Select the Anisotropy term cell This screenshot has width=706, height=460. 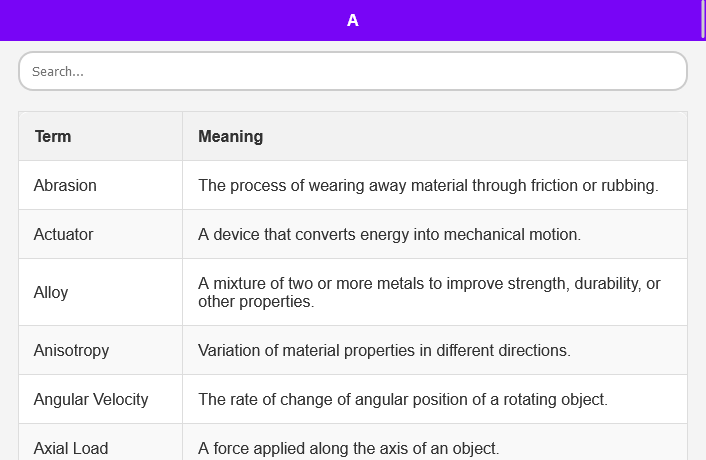point(71,350)
